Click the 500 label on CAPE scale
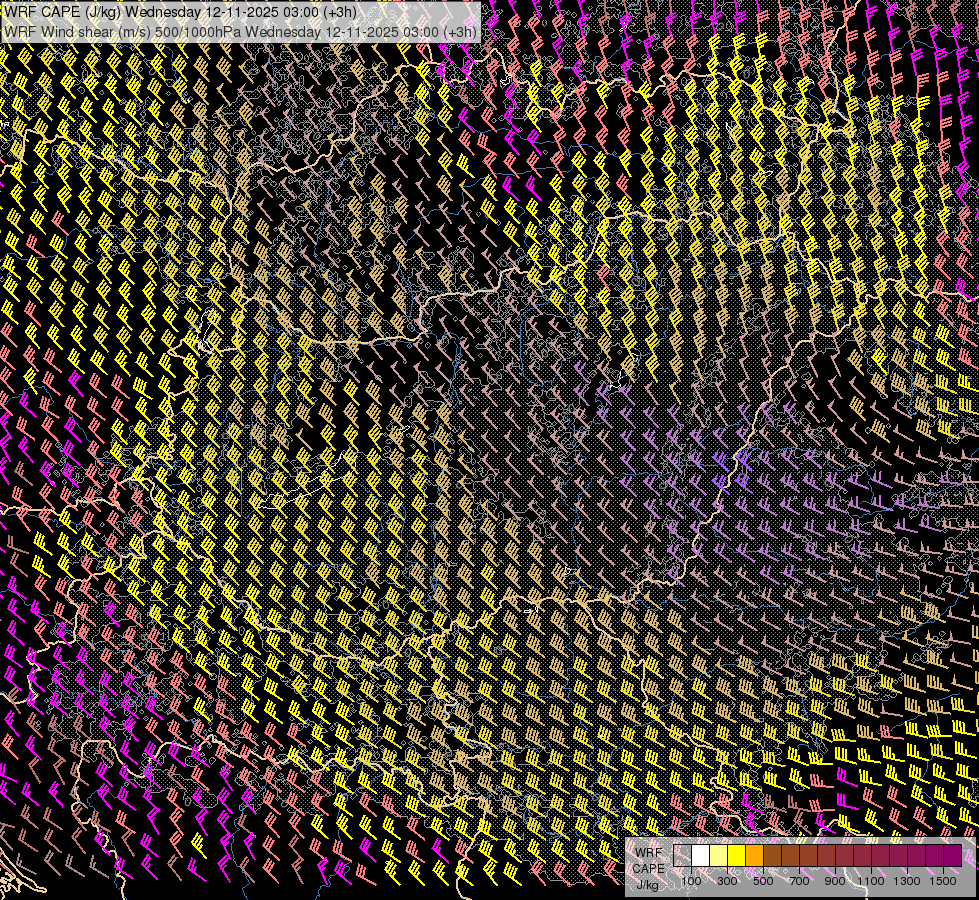The width and height of the screenshot is (979, 900). pyautogui.click(x=763, y=880)
